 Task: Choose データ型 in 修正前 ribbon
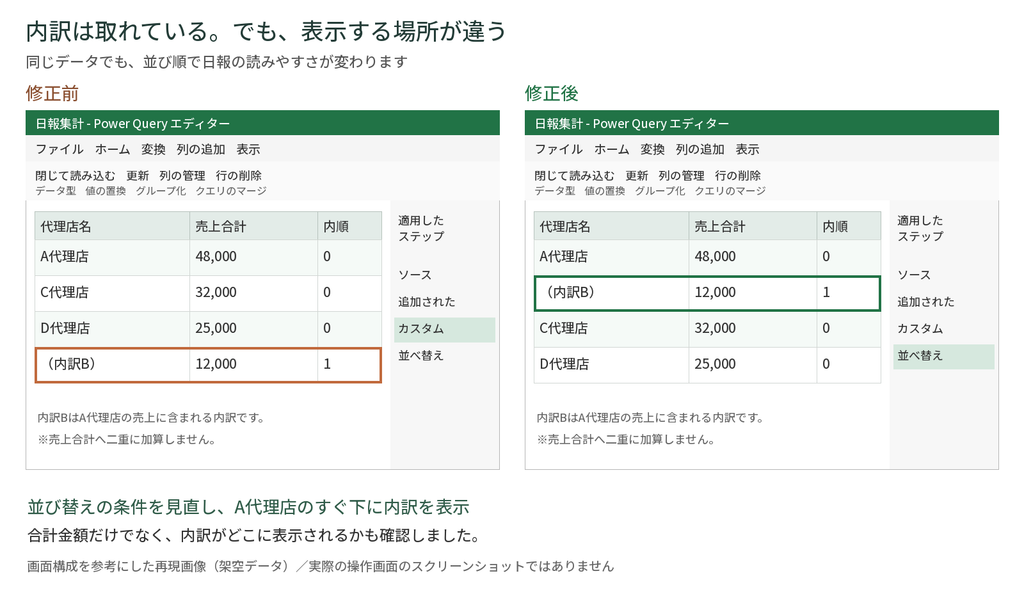56,191
